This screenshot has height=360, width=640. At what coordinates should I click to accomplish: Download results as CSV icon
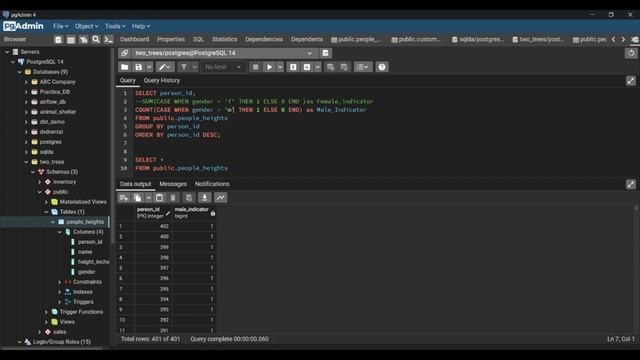pyautogui.click(x=204, y=198)
